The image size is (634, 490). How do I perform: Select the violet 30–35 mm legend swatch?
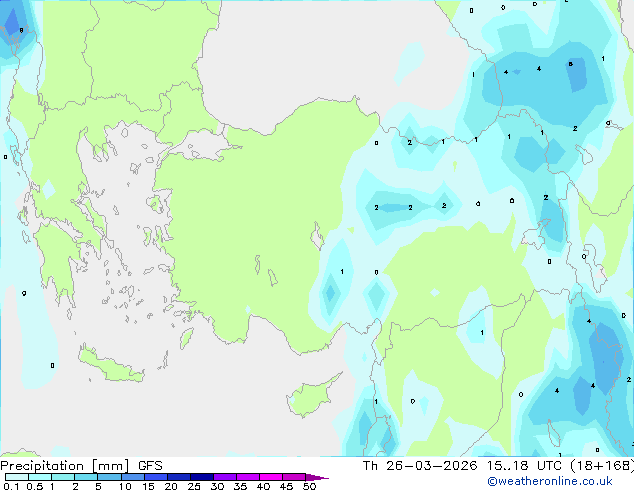coord(224,477)
